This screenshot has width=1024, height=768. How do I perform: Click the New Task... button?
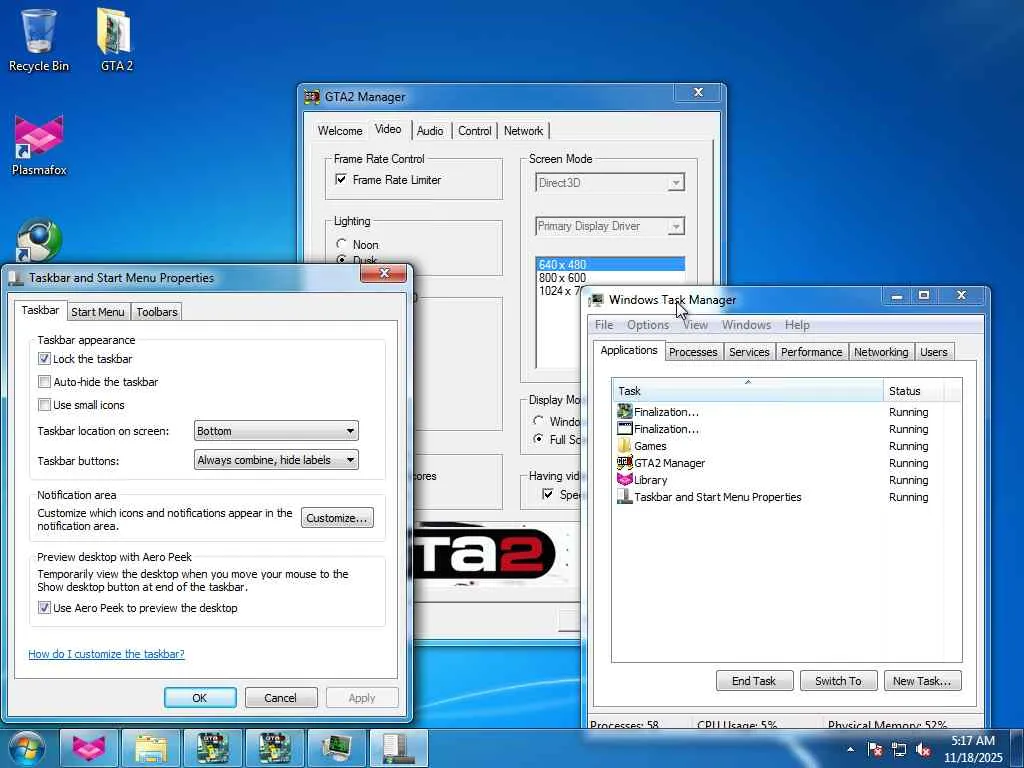click(x=922, y=680)
